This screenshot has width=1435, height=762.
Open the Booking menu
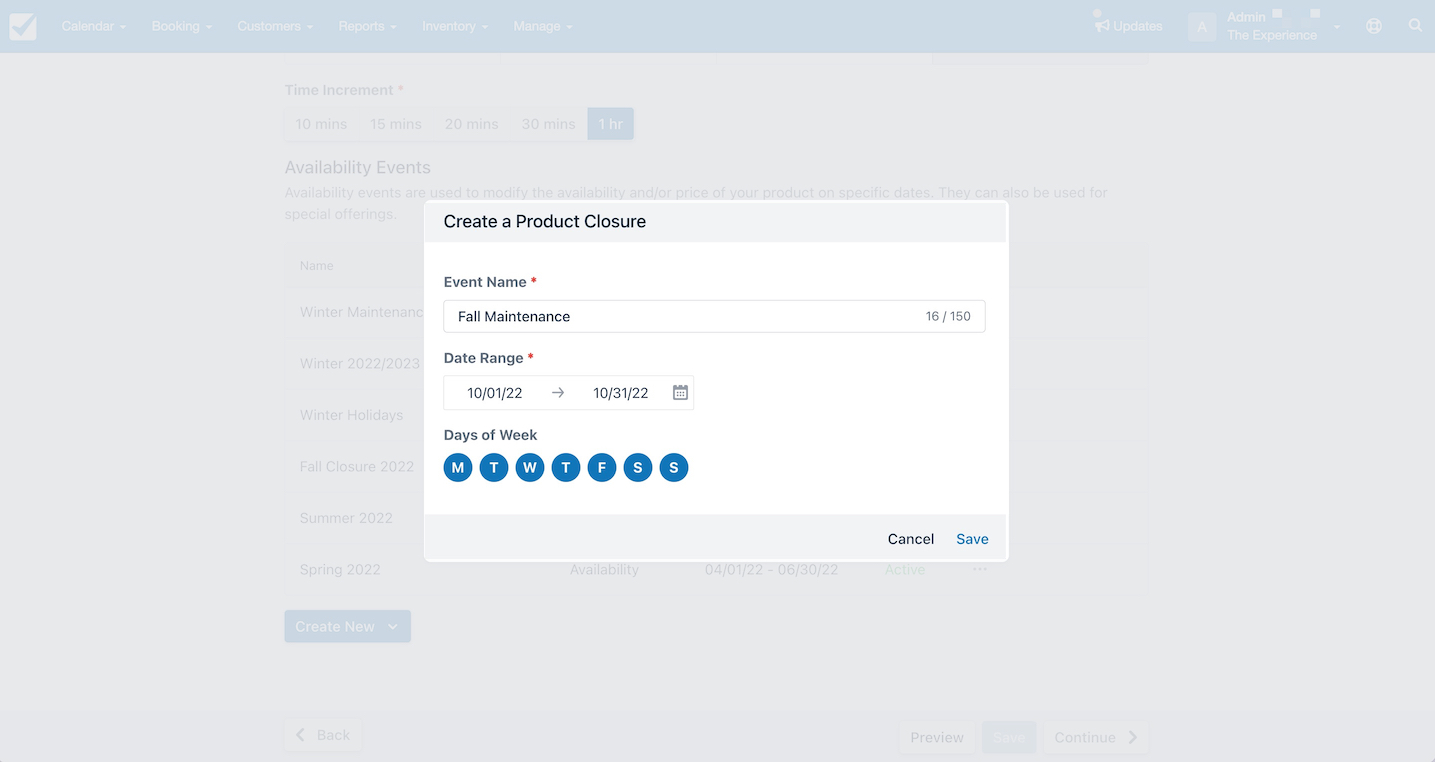click(182, 26)
